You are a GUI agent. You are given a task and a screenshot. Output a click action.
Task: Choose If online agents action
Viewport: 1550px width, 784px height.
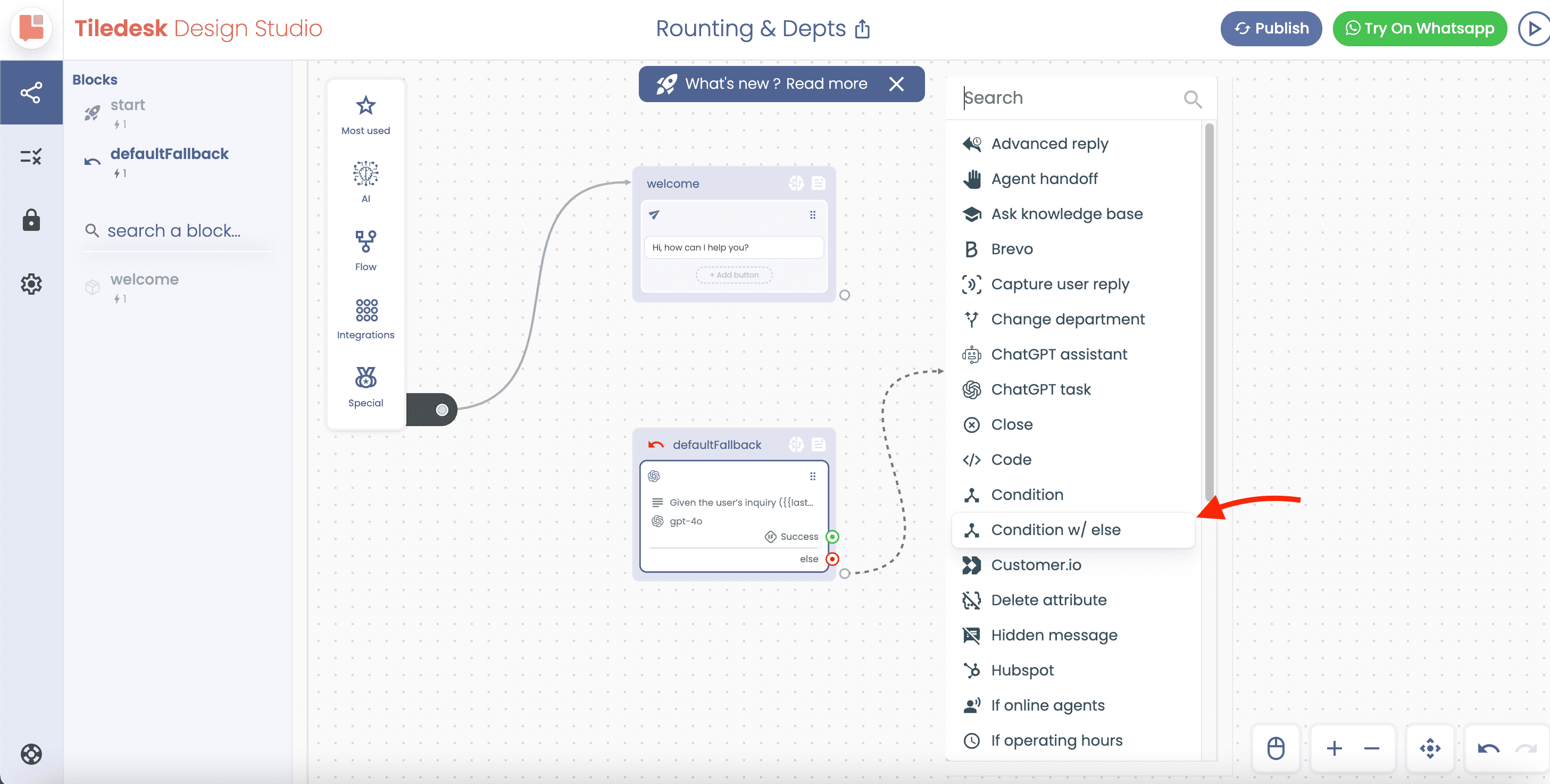[x=1073, y=705]
